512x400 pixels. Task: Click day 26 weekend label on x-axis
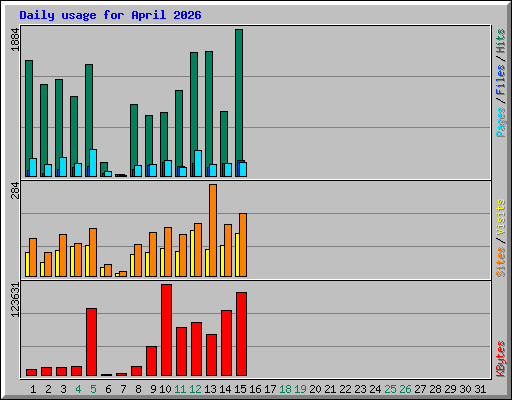click(x=405, y=389)
